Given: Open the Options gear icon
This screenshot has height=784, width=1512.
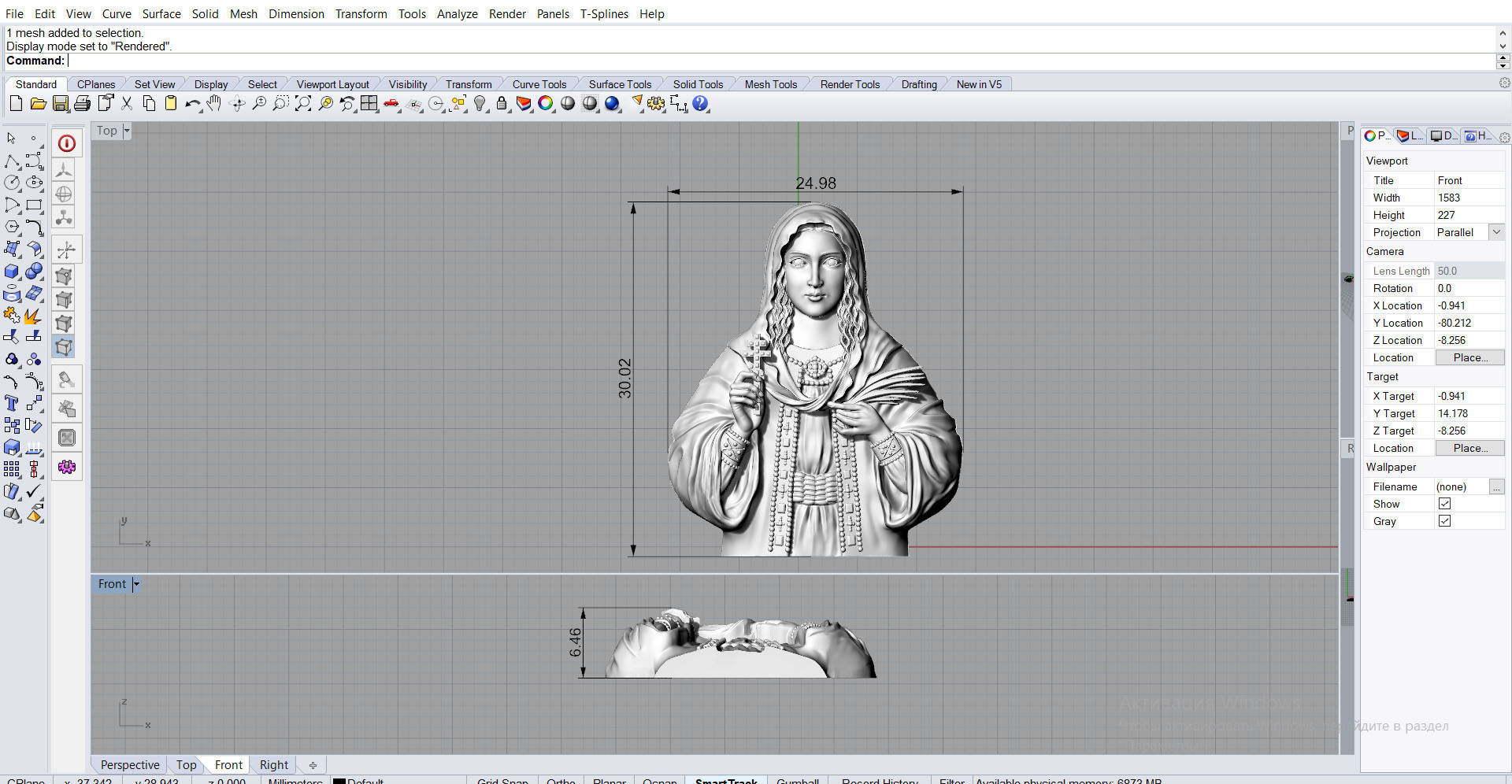Looking at the screenshot, I should coord(656,103).
